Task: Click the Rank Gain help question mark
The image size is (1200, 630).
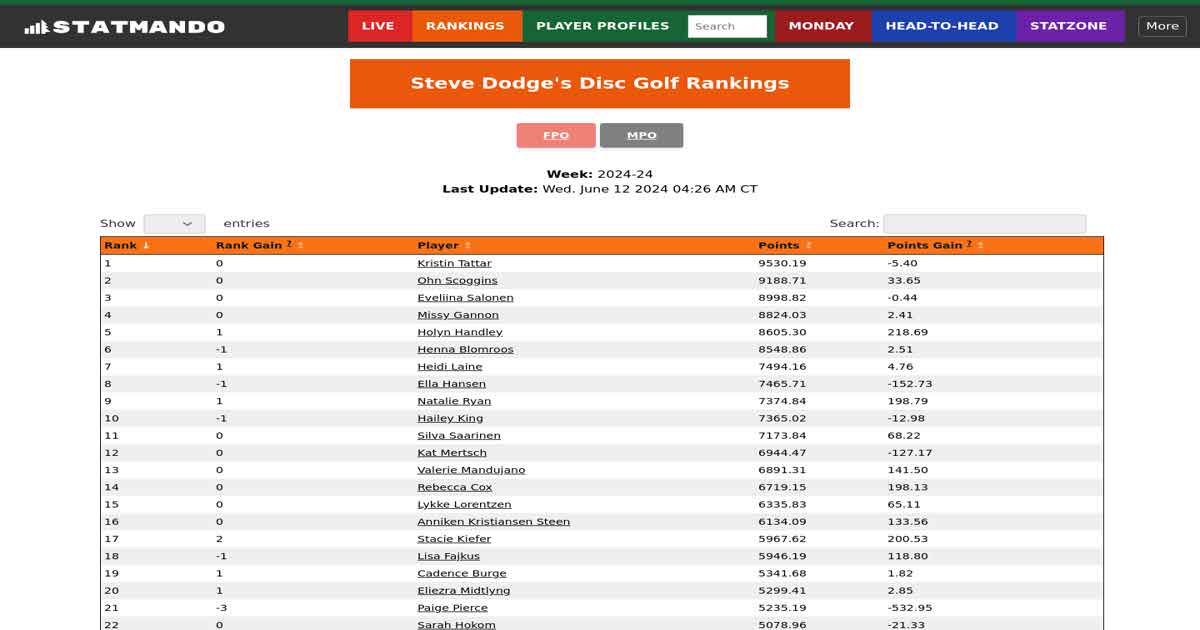Action: [x=289, y=244]
